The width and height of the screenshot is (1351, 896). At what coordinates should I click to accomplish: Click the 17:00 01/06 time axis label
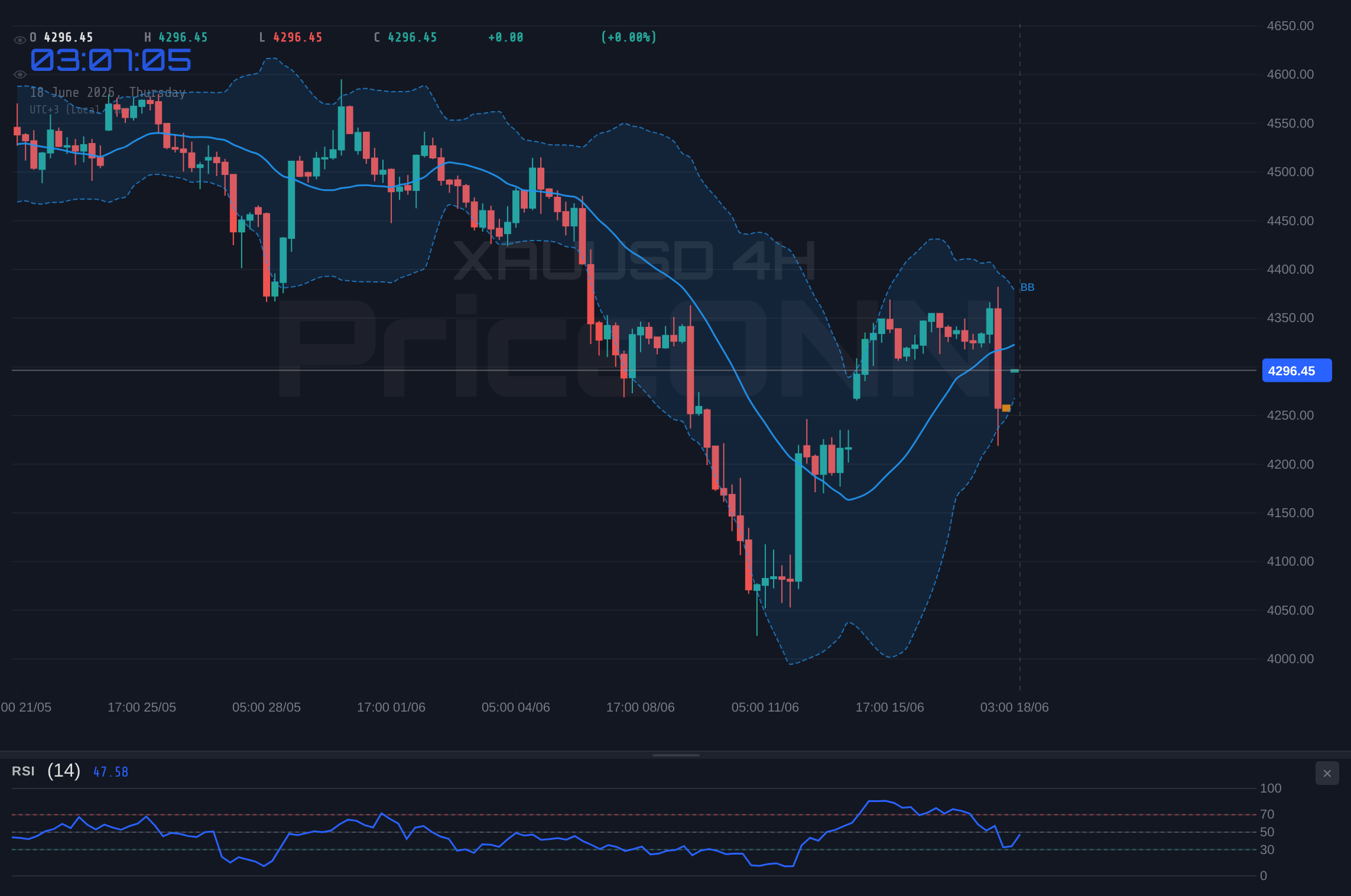coord(391,707)
